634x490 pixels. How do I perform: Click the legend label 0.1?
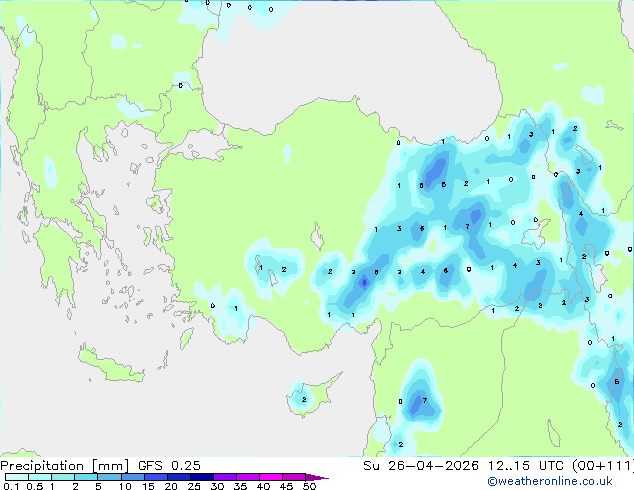tap(11, 486)
